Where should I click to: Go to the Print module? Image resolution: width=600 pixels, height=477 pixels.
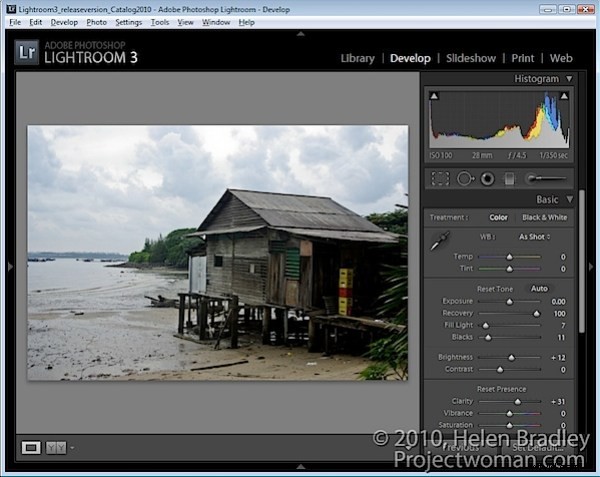[522, 58]
